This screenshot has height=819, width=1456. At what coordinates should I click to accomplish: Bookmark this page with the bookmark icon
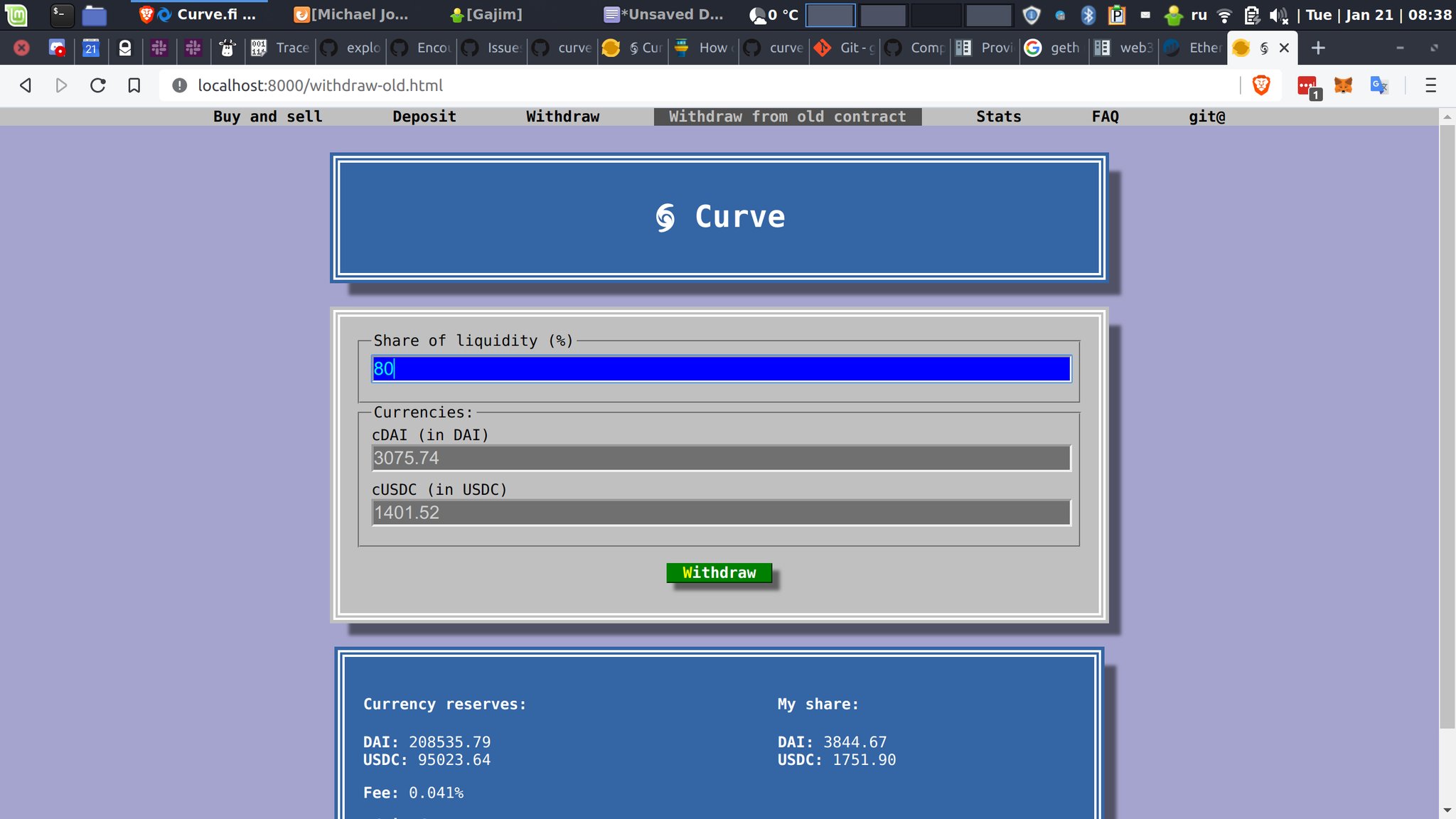pos(134,85)
